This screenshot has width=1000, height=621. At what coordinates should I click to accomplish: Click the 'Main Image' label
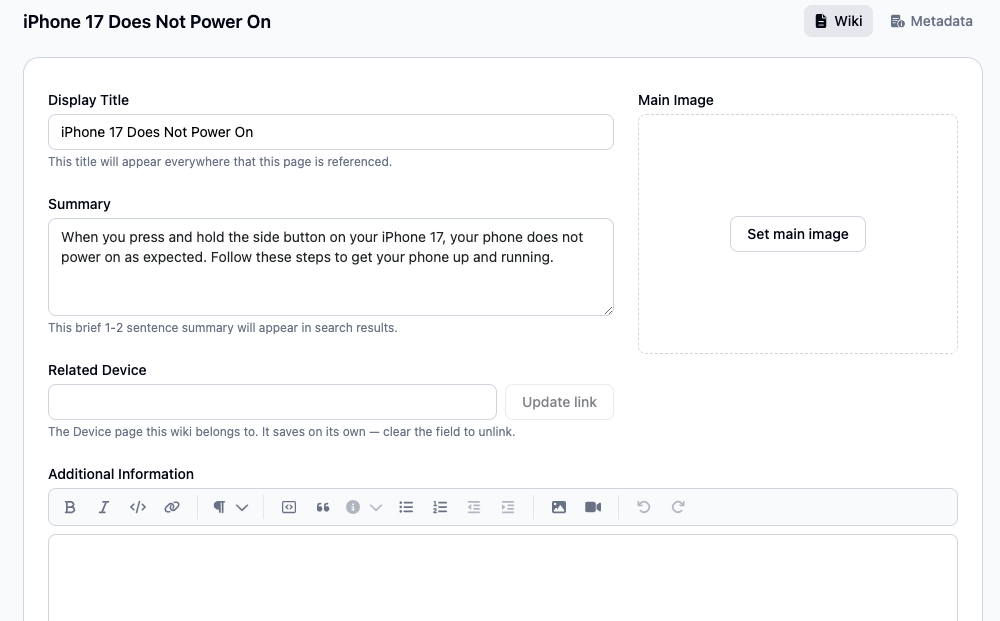(675, 100)
